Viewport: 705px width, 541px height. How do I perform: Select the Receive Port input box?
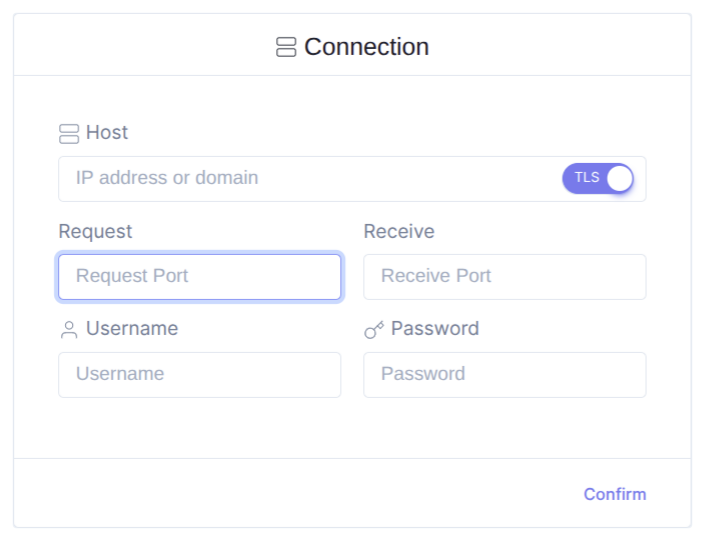504,276
